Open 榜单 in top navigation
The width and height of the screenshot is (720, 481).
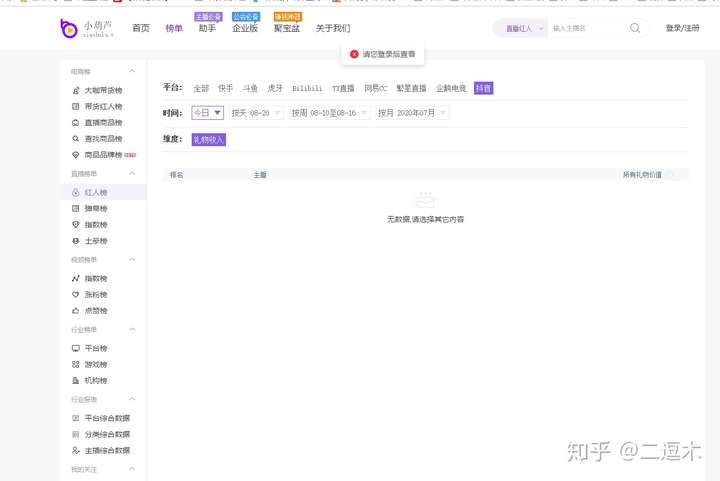point(174,28)
